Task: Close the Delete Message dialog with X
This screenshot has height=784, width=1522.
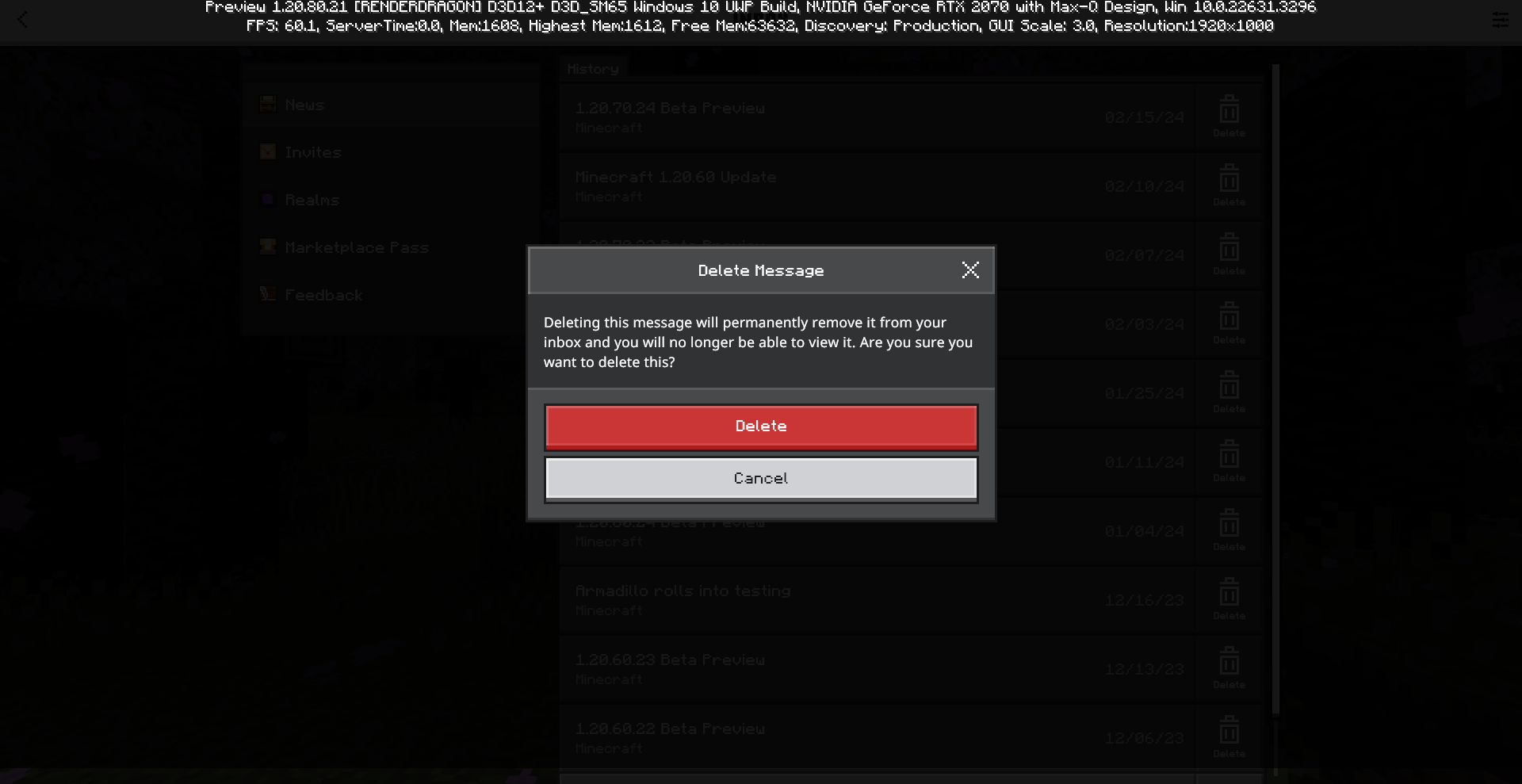Action: tap(970, 270)
